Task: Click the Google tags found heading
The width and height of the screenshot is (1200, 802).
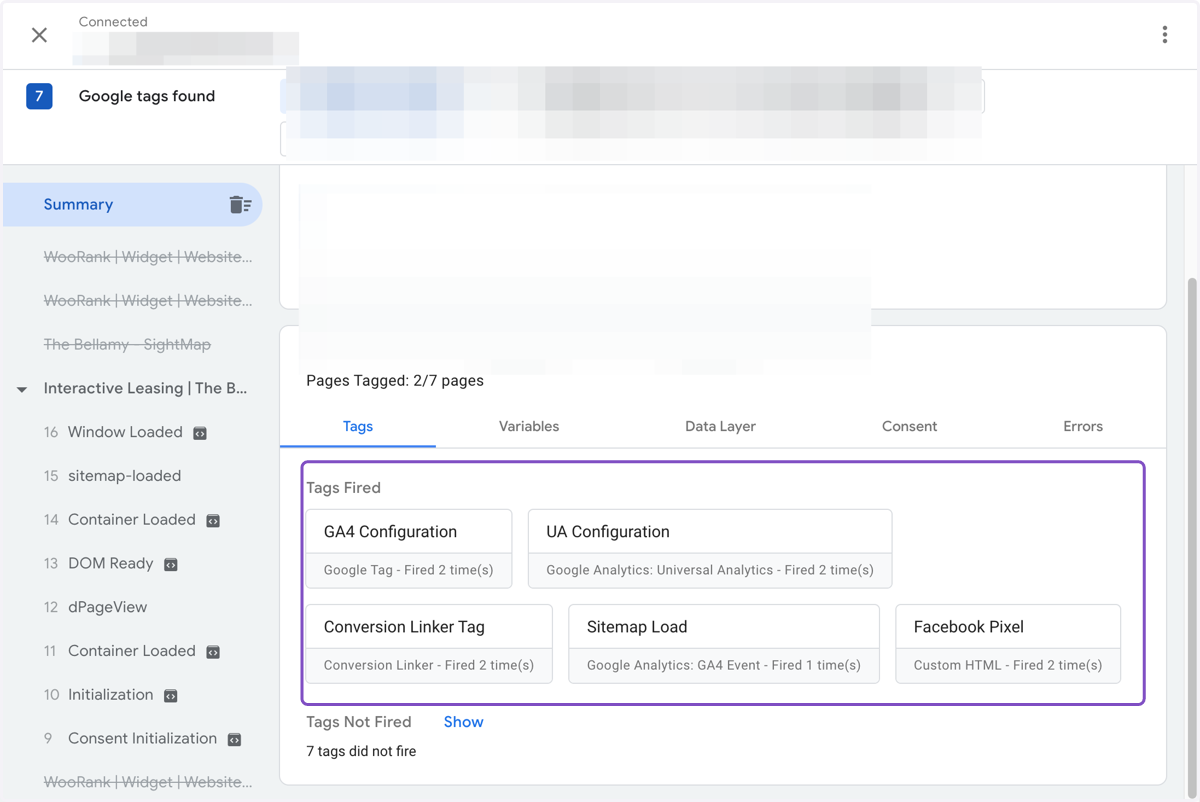Action: 147,96
